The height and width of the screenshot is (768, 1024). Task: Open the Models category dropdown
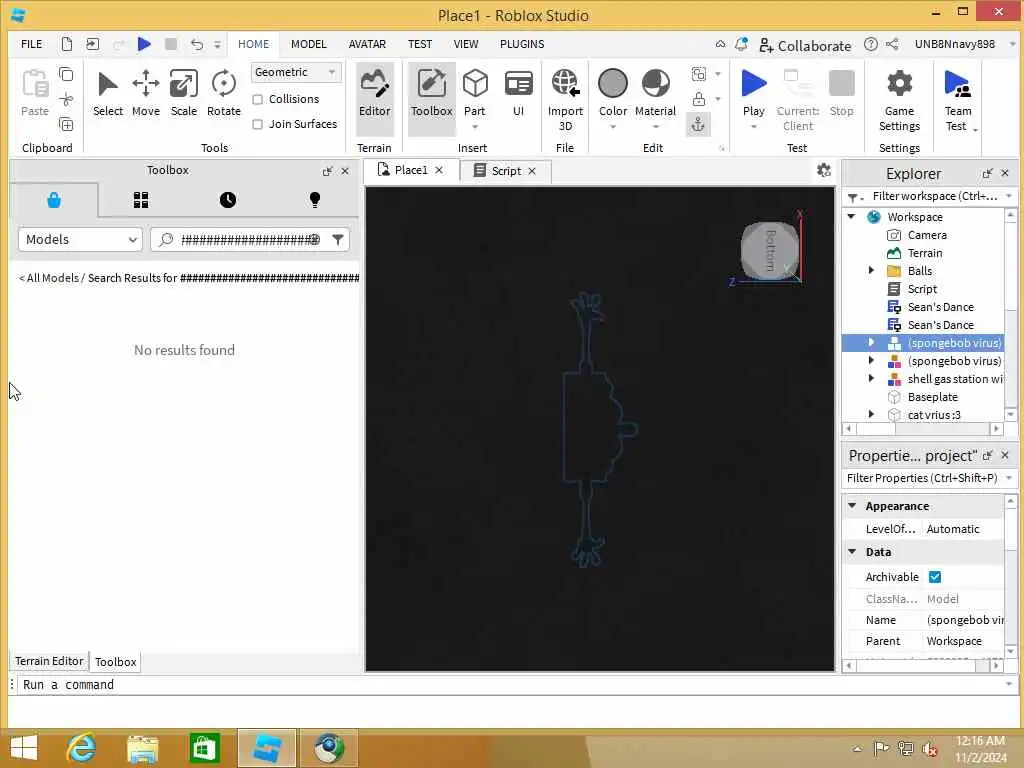80,240
